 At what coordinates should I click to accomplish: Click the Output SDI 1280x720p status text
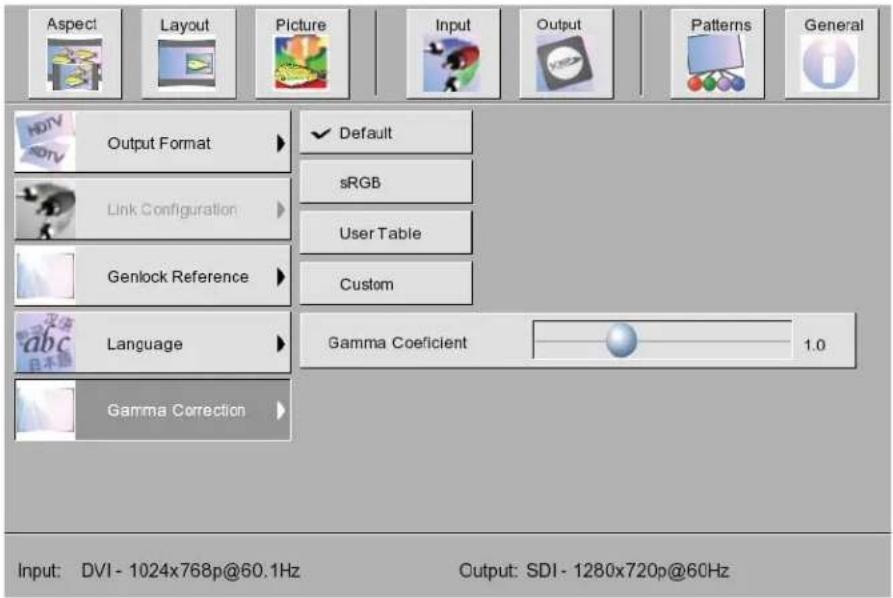click(594, 570)
